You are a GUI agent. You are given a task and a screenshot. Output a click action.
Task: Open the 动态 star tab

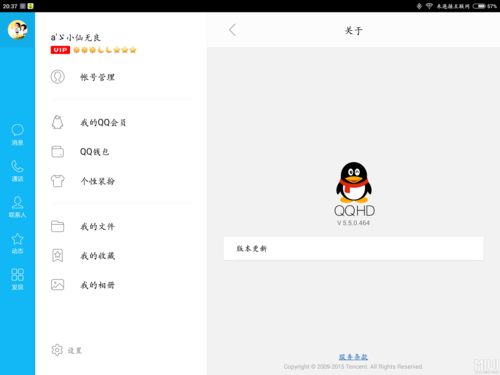point(17,243)
